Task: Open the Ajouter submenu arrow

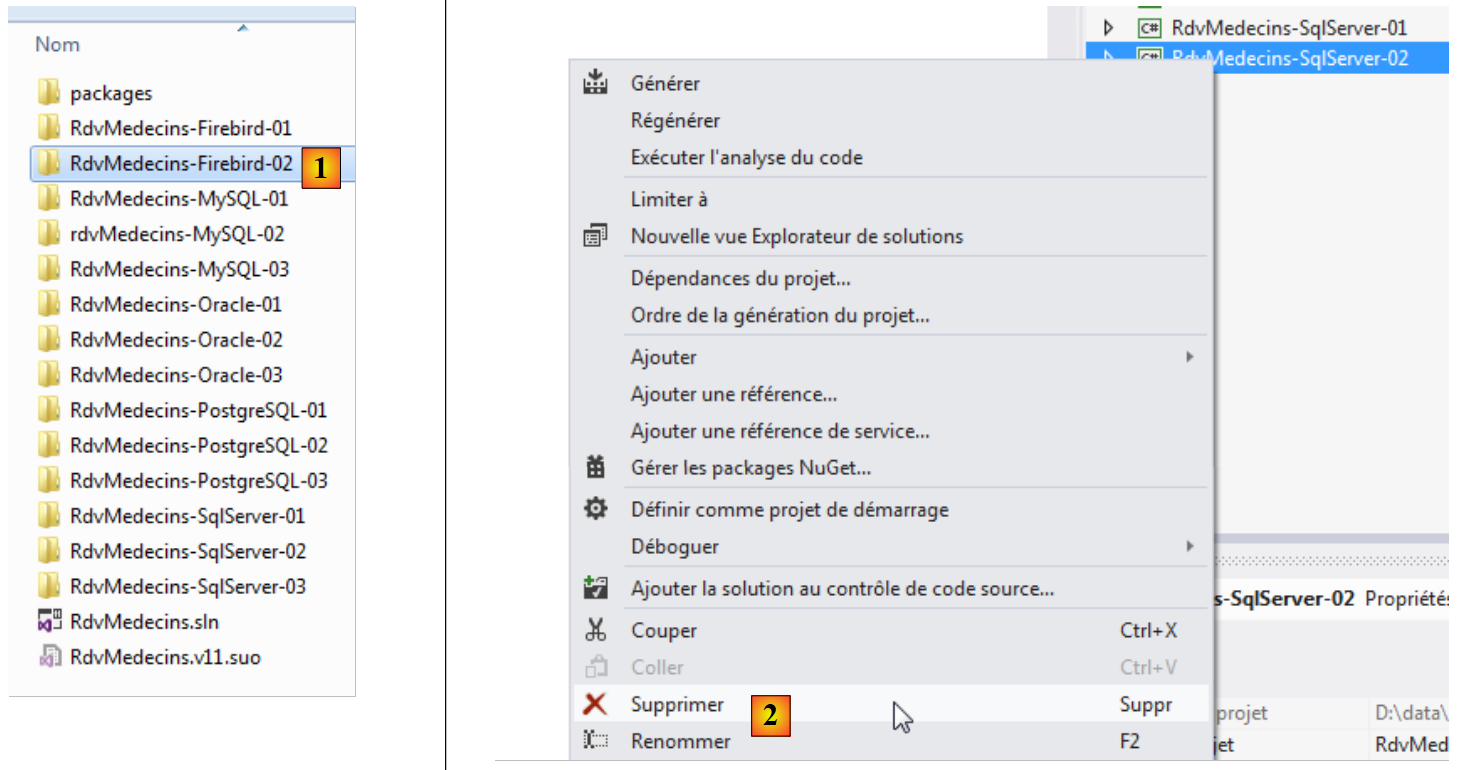Action: tap(1190, 357)
